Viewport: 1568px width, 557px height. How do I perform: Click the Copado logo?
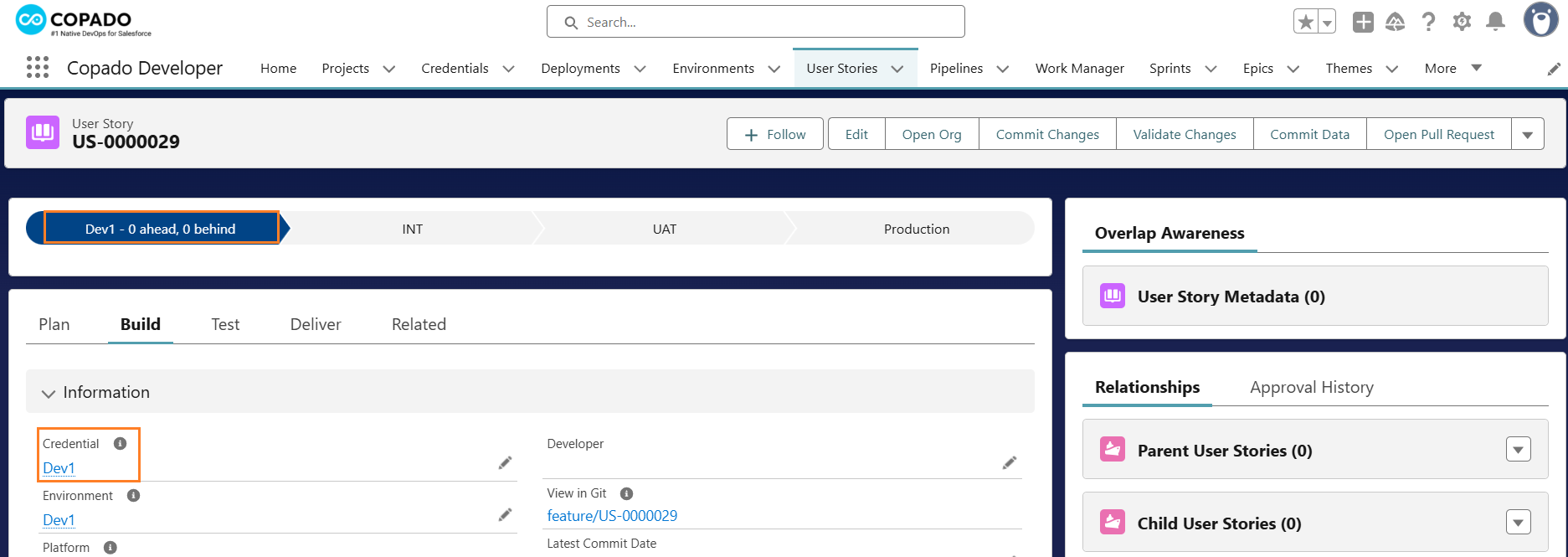click(84, 21)
